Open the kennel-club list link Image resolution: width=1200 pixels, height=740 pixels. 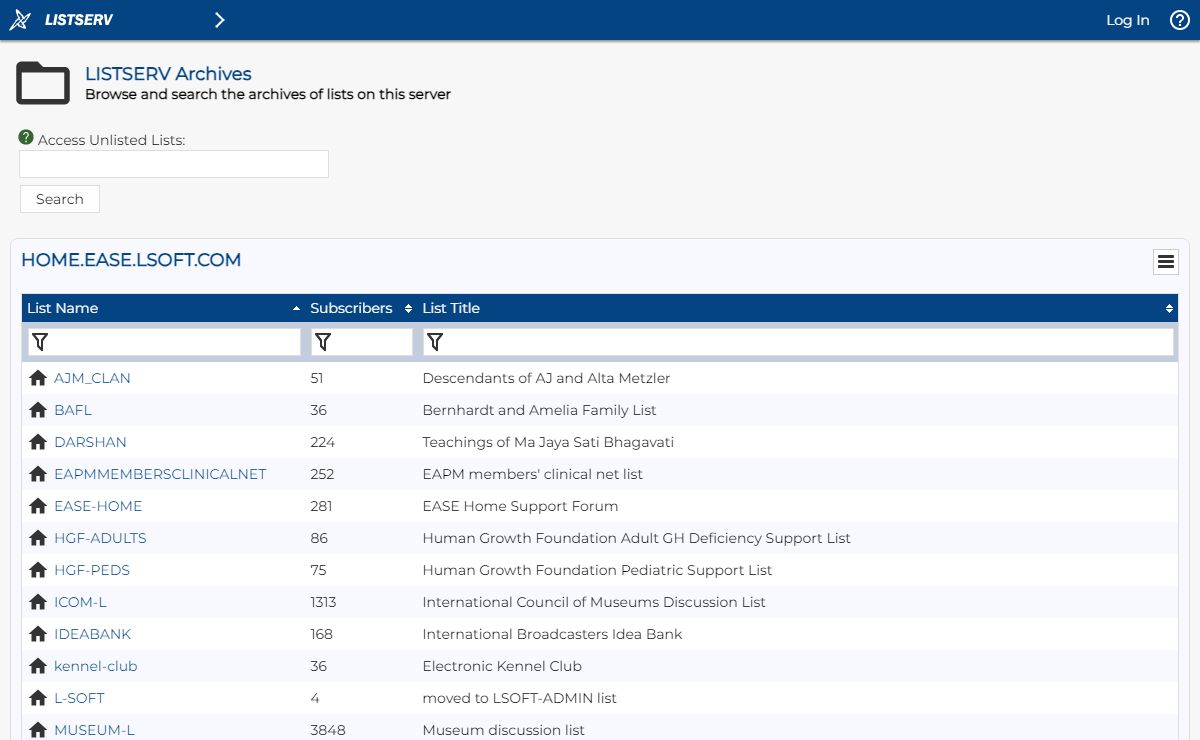(x=96, y=666)
